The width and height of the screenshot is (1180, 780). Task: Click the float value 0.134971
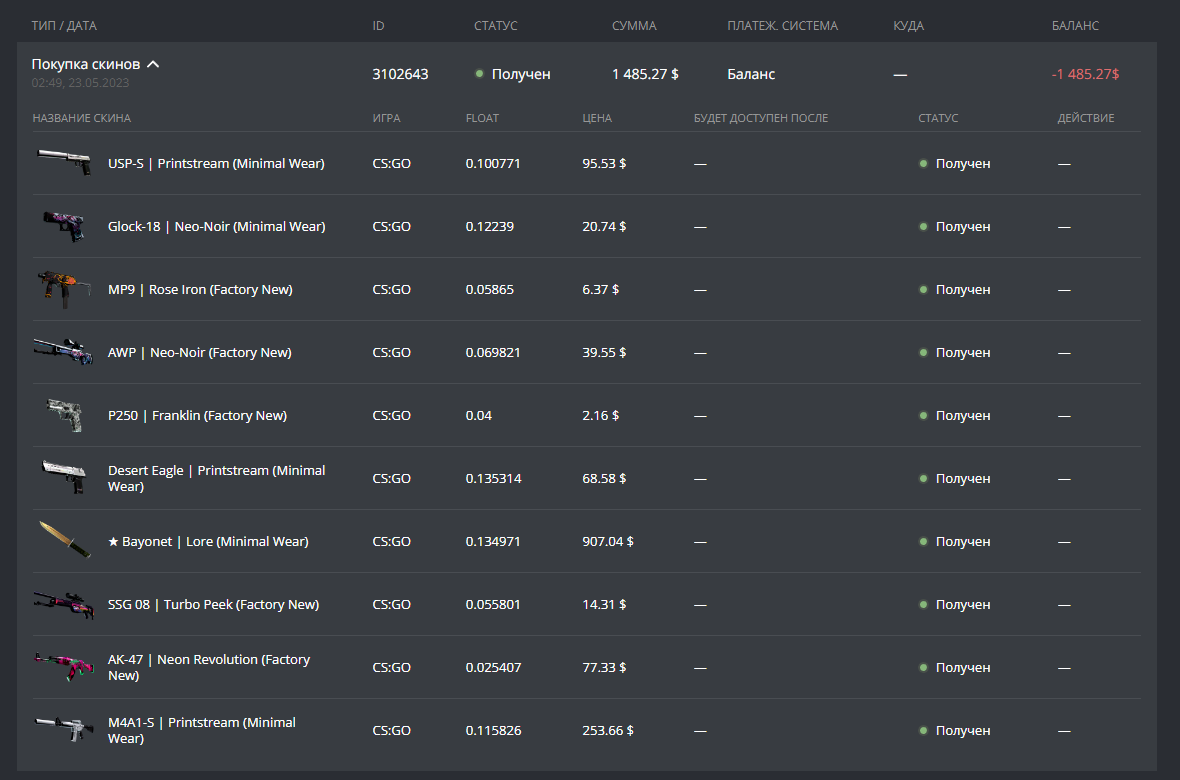[x=493, y=541]
